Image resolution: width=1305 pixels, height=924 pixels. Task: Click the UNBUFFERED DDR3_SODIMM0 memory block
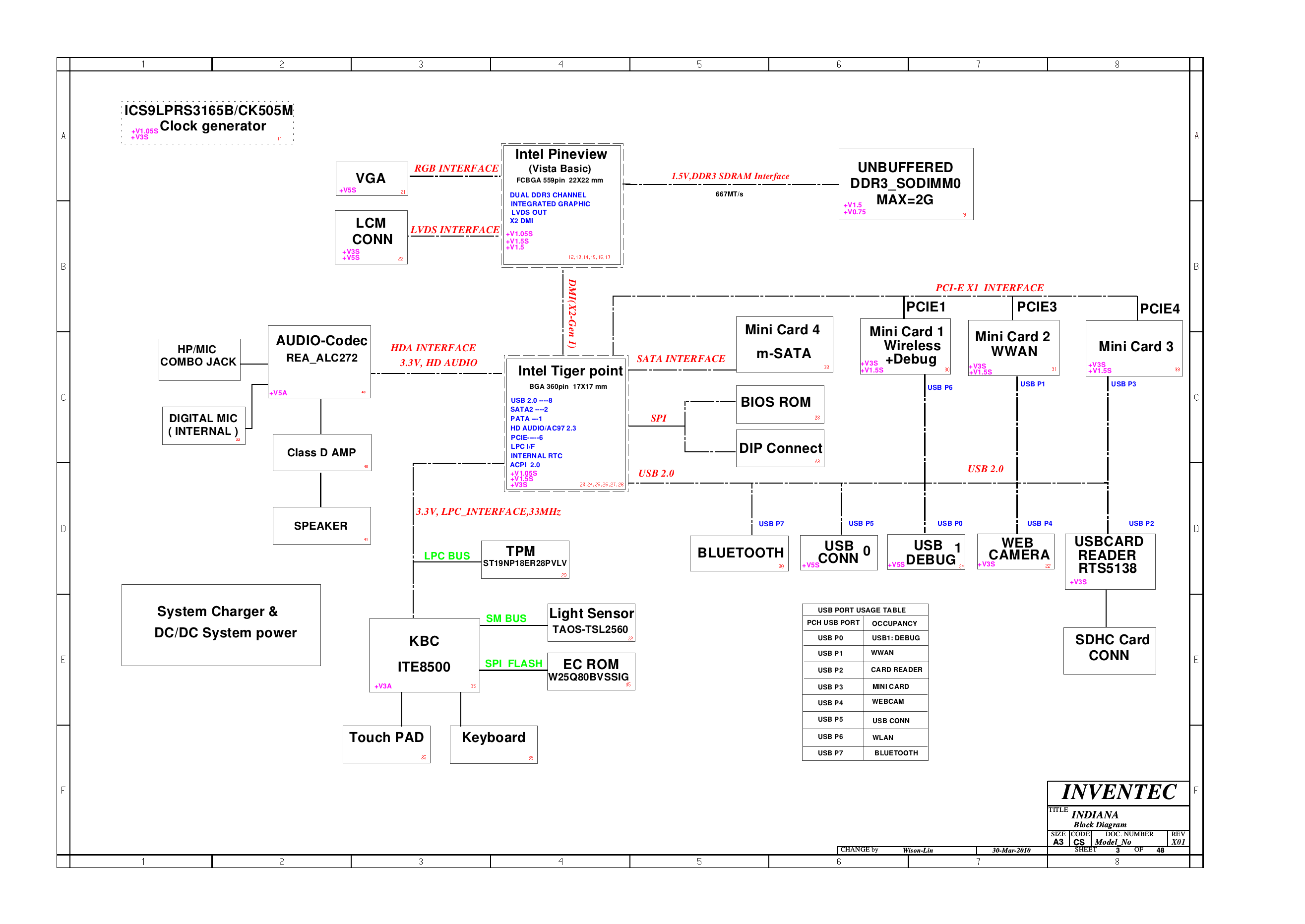(905, 184)
